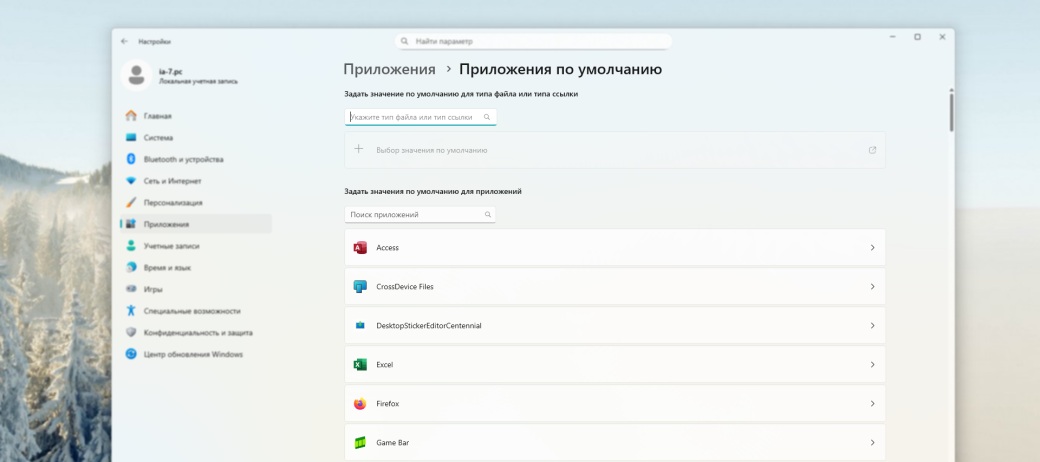Viewport: 1040px width, 462px height.
Task: Click the Центр обновления Windows icon
Action: (131, 355)
